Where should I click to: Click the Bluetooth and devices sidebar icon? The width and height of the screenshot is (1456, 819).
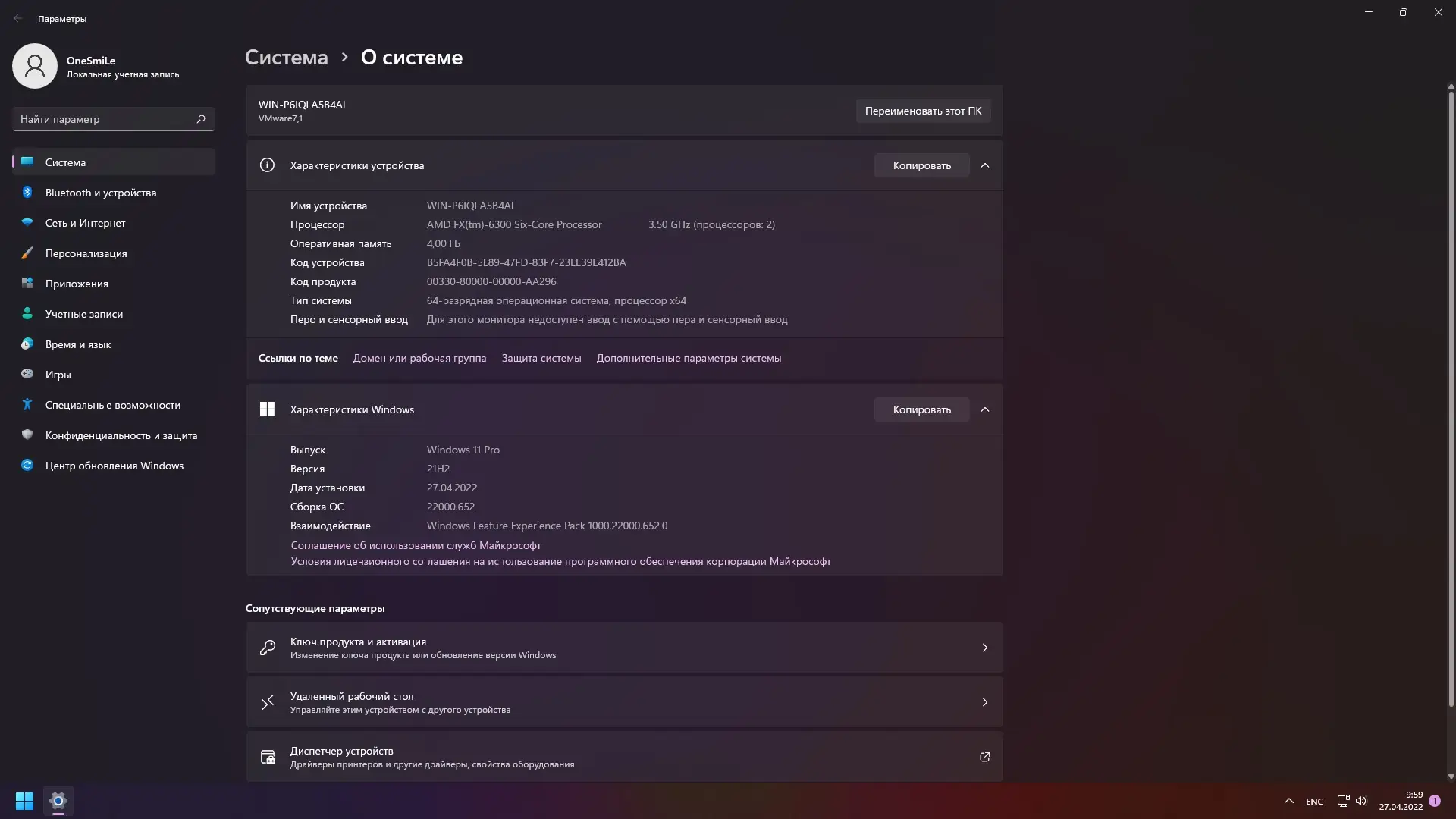27,193
